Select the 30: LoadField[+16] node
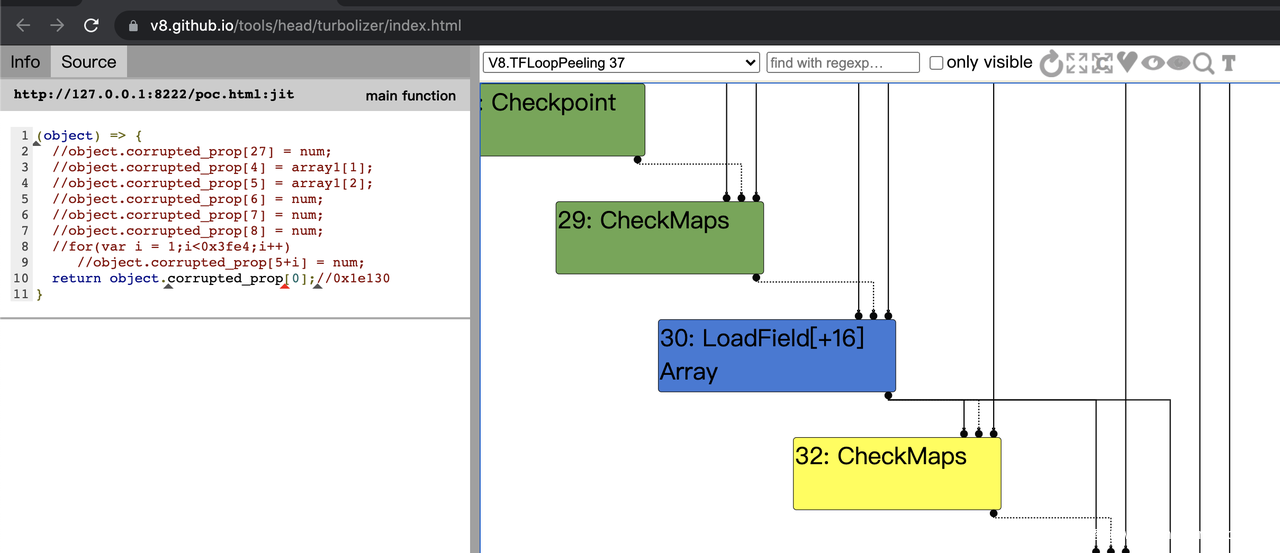The height and width of the screenshot is (553, 1280). coord(776,355)
